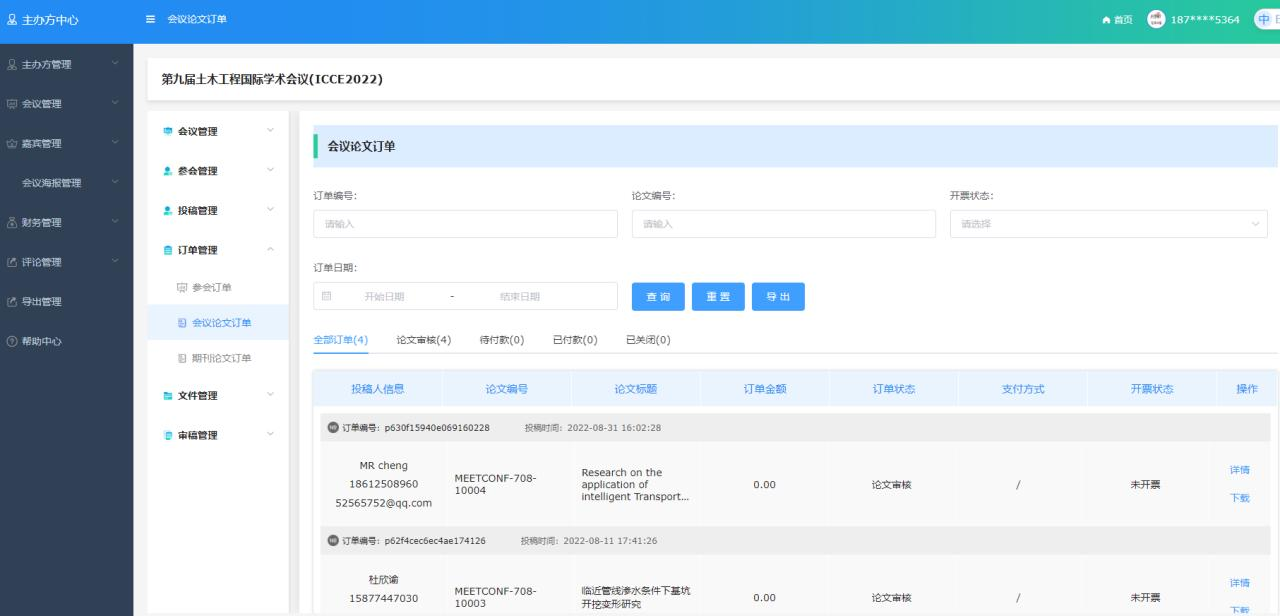Click the 导出 export button
The image size is (1280, 616).
coord(778,297)
